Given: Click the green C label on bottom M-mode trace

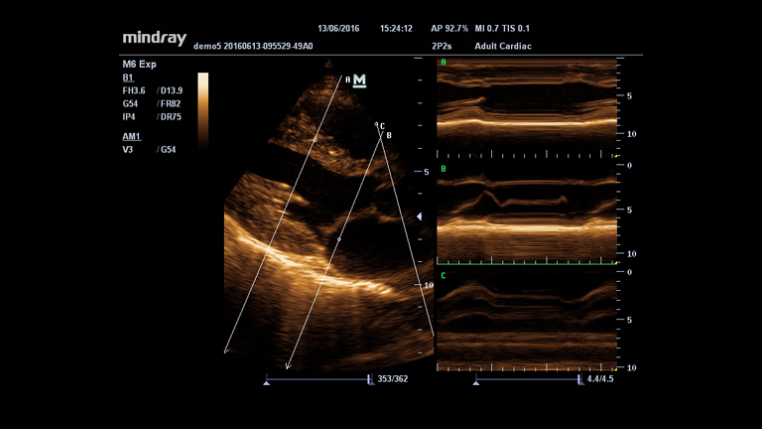Looking at the screenshot, I should pos(443,275).
